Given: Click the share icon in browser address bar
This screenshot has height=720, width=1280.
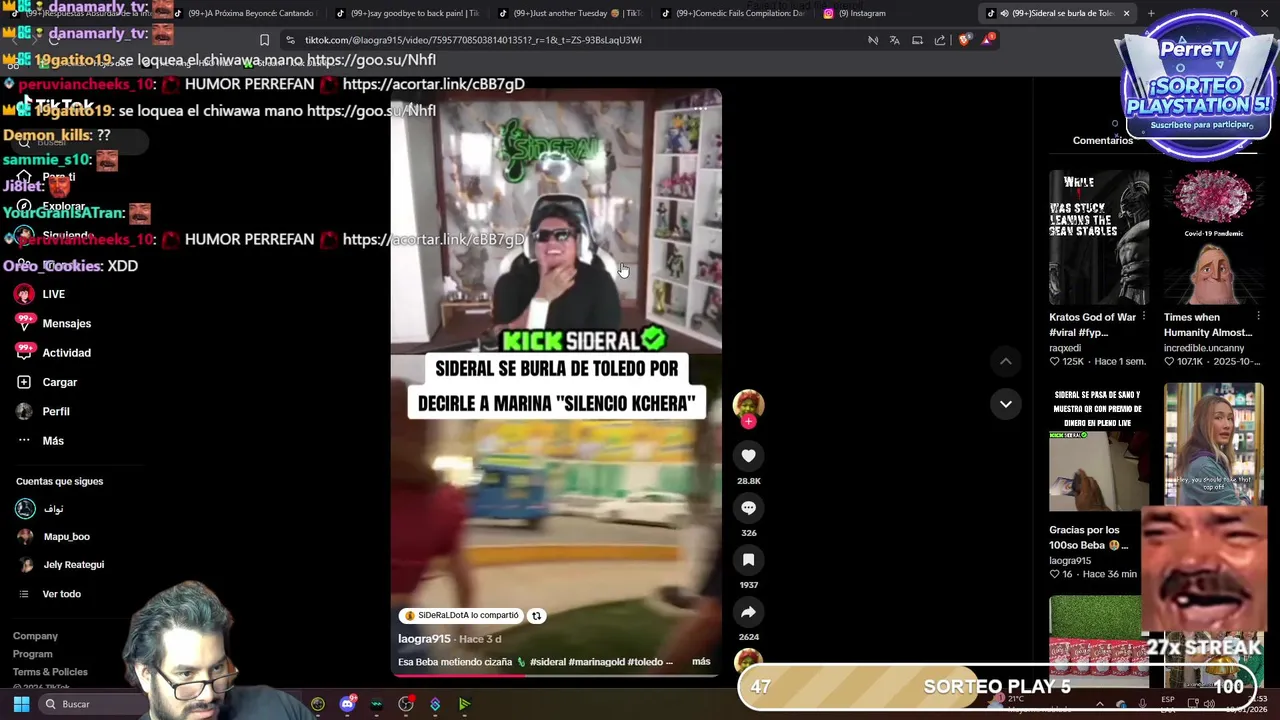Looking at the screenshot, I should (940, 40).
